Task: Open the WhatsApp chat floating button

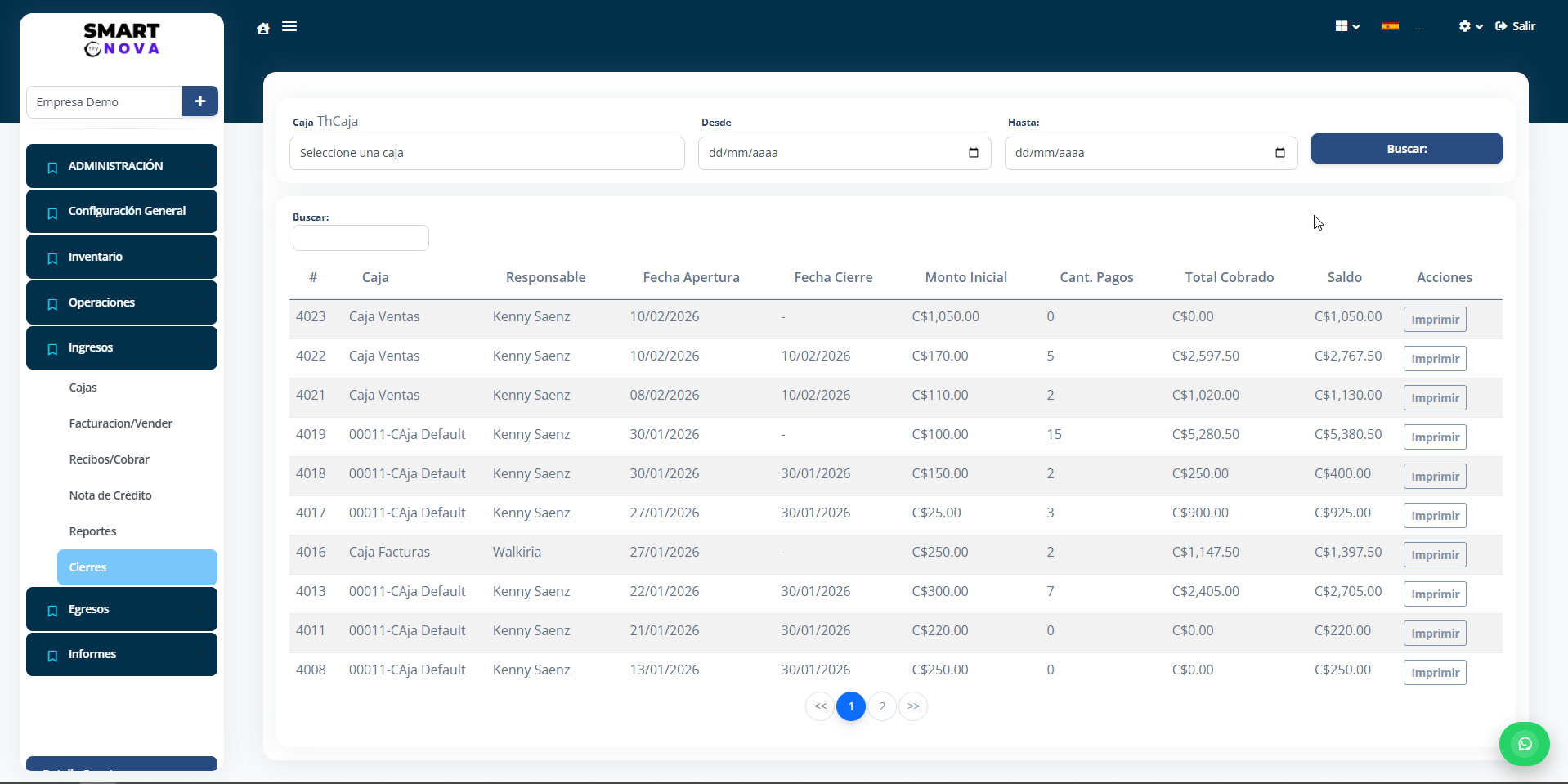Action: coord(1524,743)
